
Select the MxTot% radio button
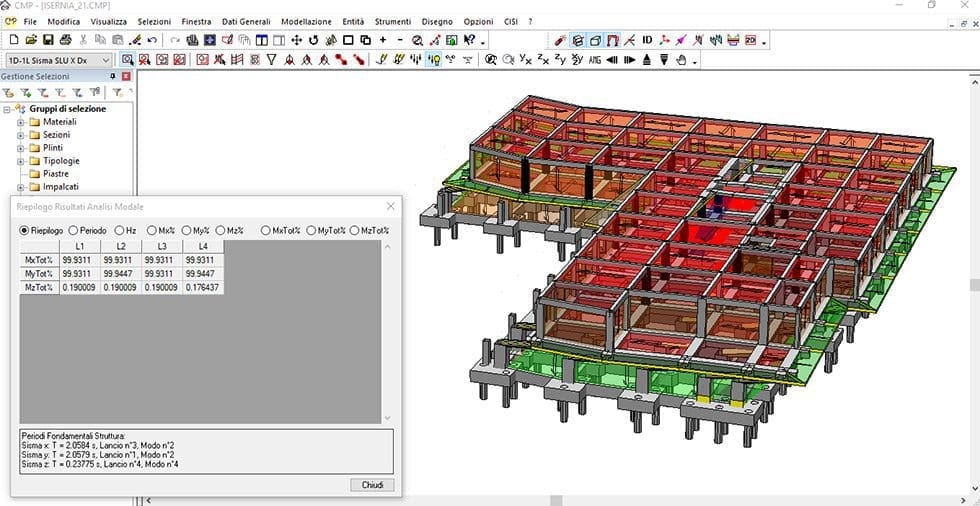[266, 230]
